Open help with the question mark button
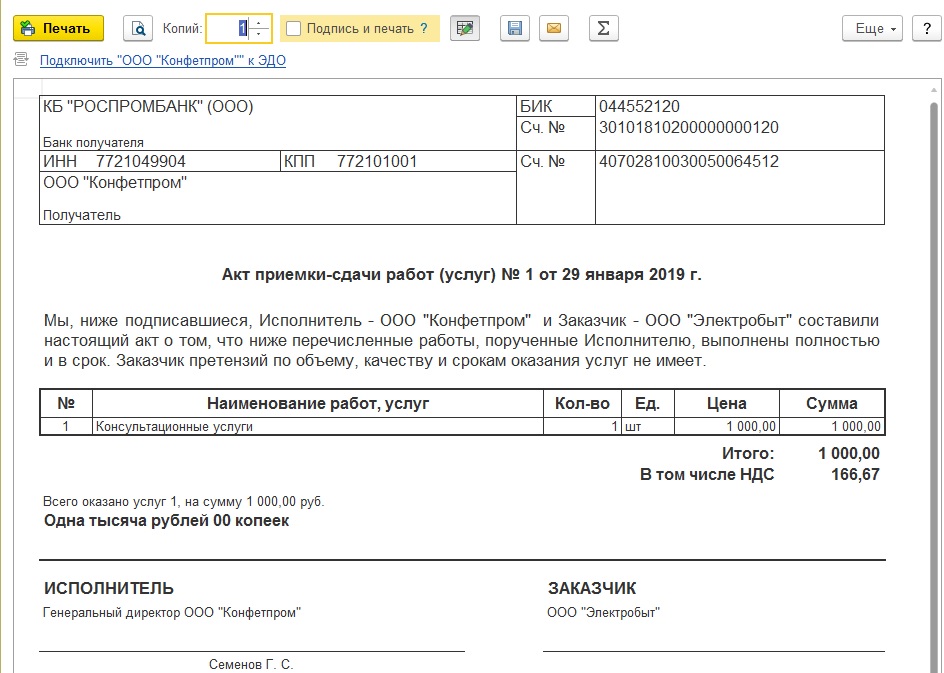 [x=927, y=28]
